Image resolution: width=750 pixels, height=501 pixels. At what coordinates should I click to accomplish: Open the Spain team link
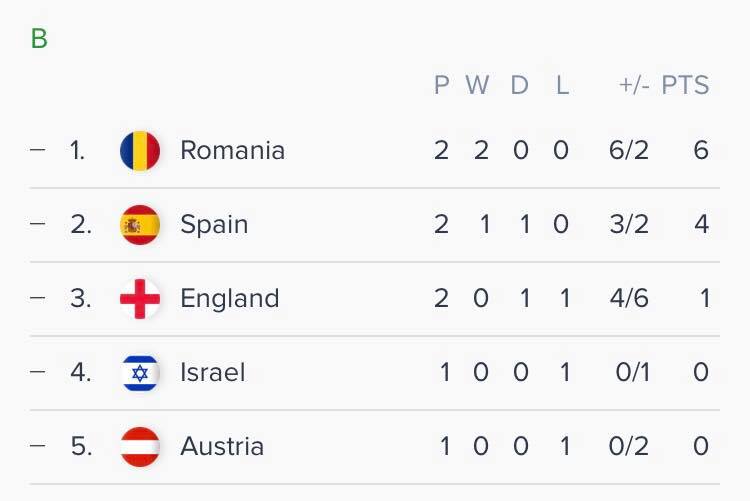[213, 225]
